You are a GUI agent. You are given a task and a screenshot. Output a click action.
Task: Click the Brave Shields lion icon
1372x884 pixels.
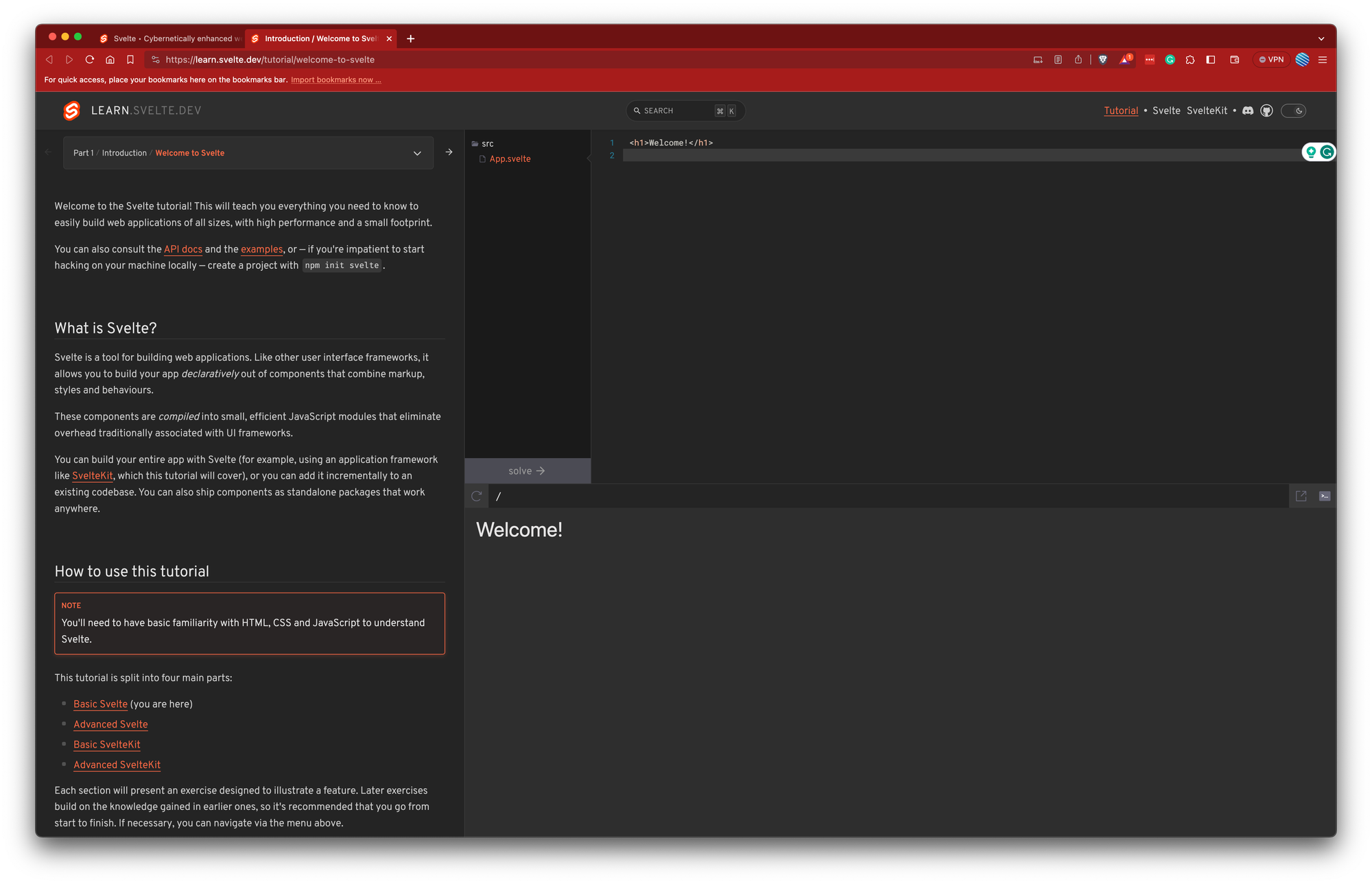point(1103,60)
